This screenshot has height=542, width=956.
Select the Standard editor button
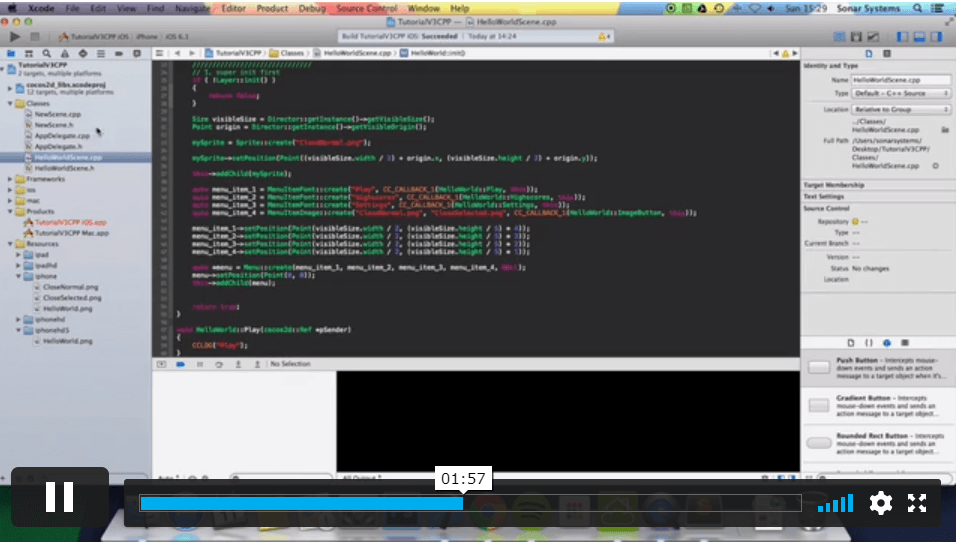click(x=840, y=37)
